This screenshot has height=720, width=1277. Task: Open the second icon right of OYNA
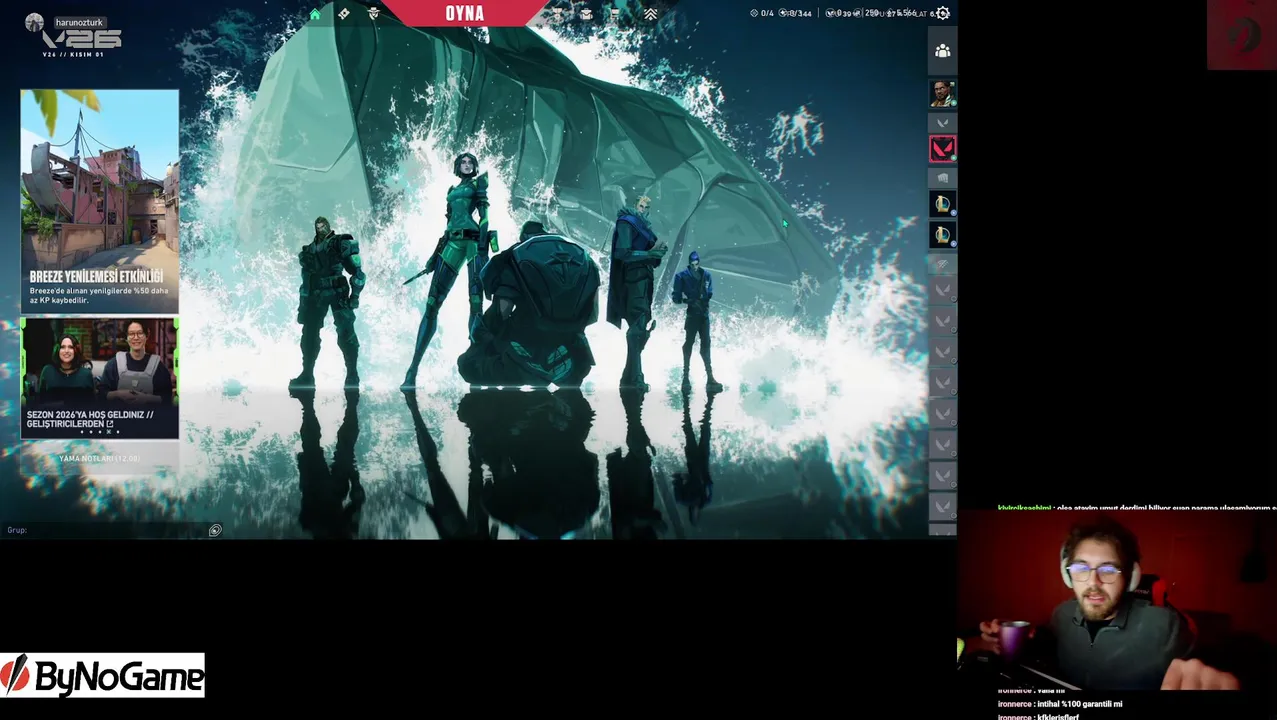(586, 14)
